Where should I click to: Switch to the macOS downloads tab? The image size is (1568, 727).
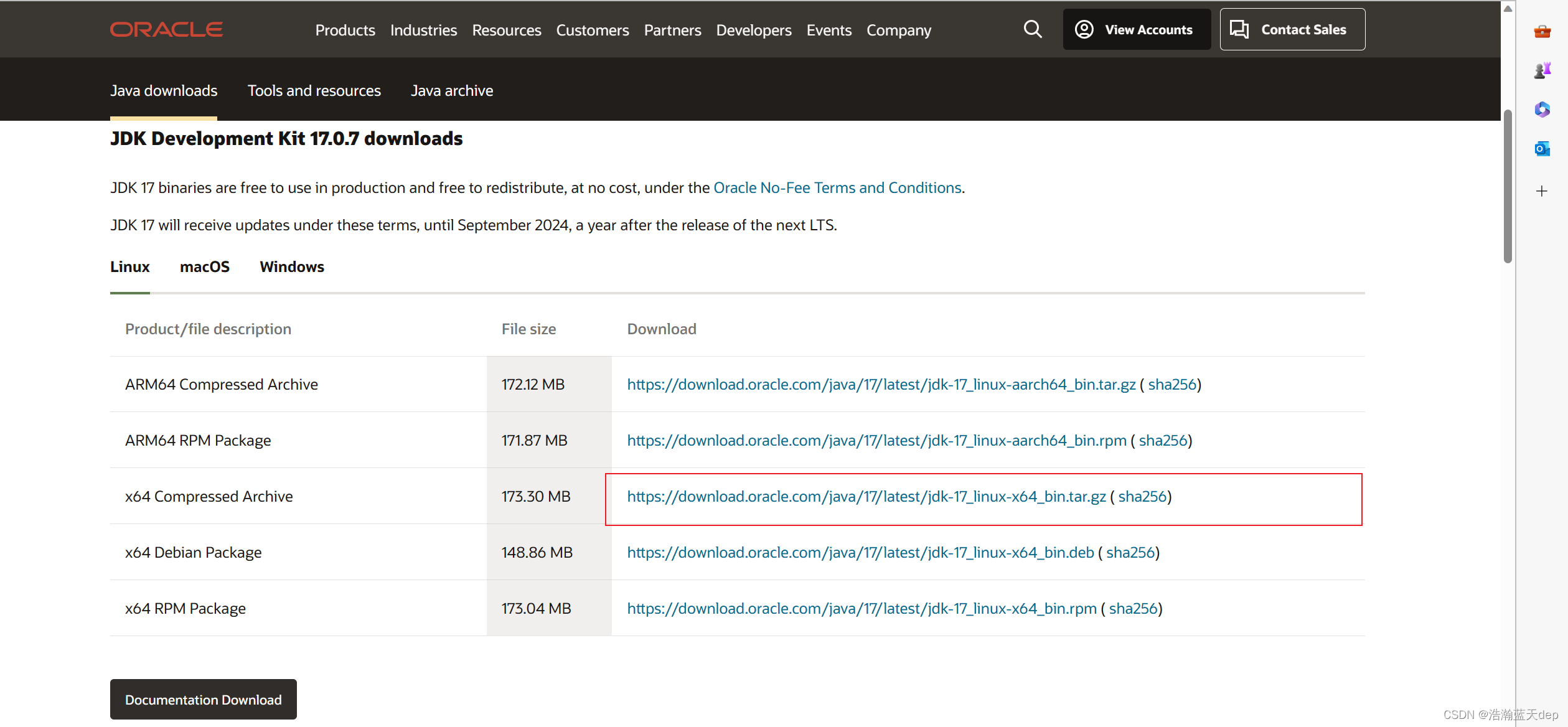coord(204,267)
